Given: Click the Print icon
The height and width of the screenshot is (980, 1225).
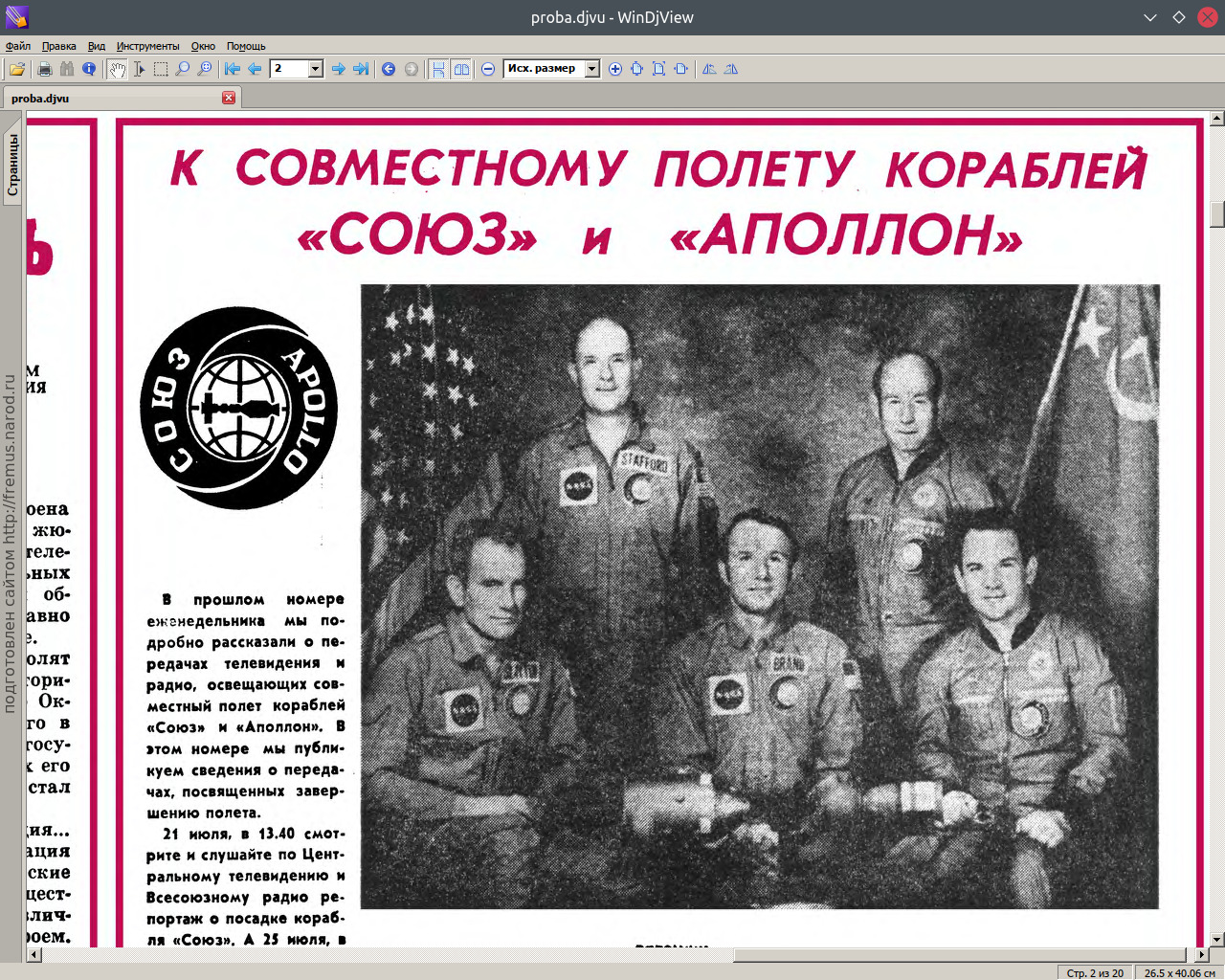Looking at the screenshot, I should coord(44,69).
